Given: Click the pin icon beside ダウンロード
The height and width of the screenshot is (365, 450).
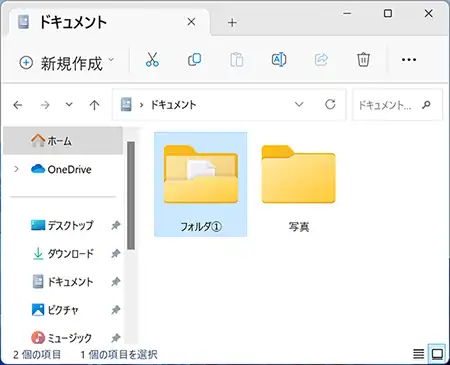Looking at the screenshot, I should 116,254.
